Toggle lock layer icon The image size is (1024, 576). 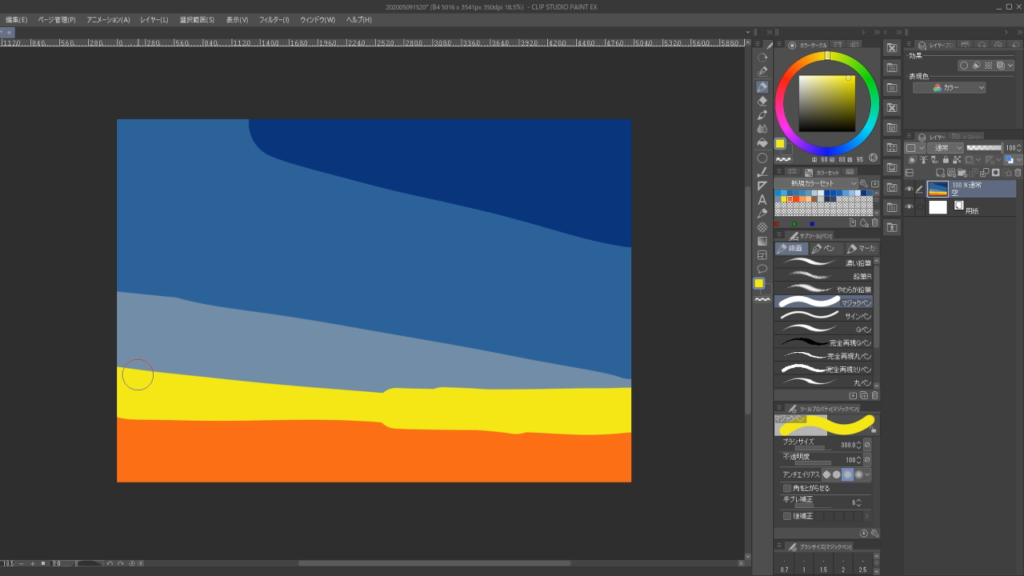tap(946, 159)
